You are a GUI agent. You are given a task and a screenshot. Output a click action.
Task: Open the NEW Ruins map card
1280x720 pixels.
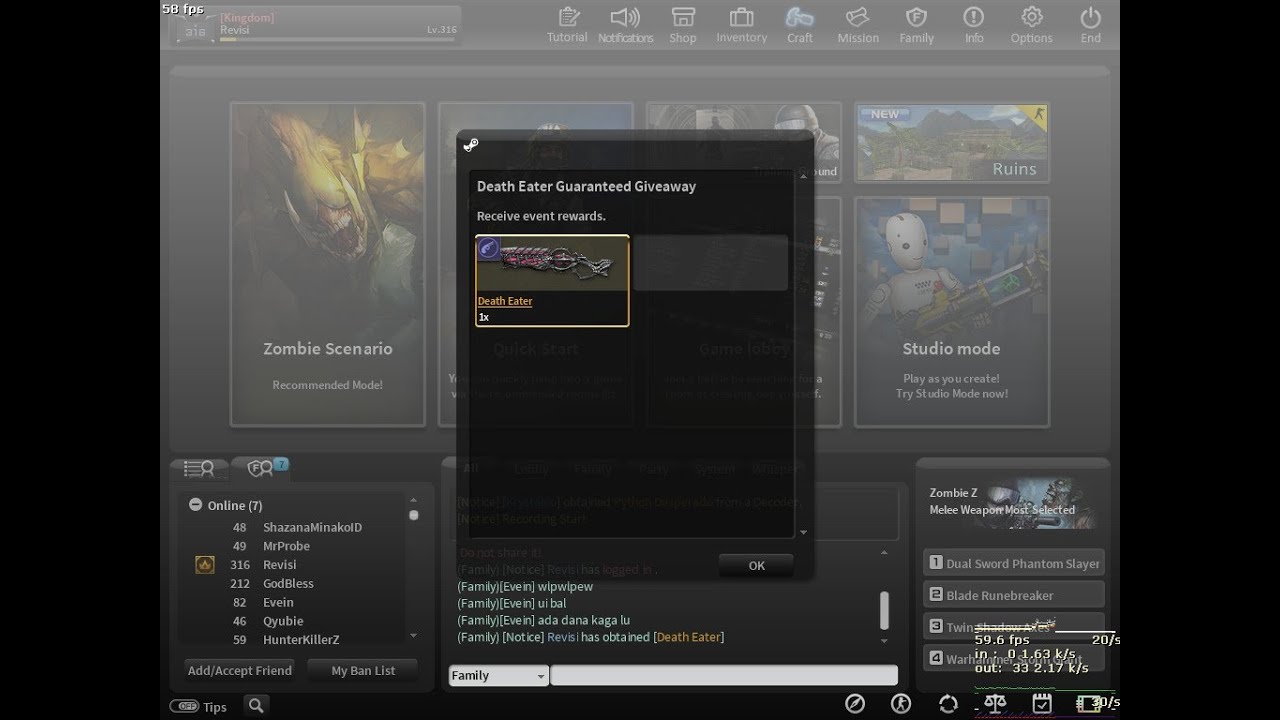[951, 142]
